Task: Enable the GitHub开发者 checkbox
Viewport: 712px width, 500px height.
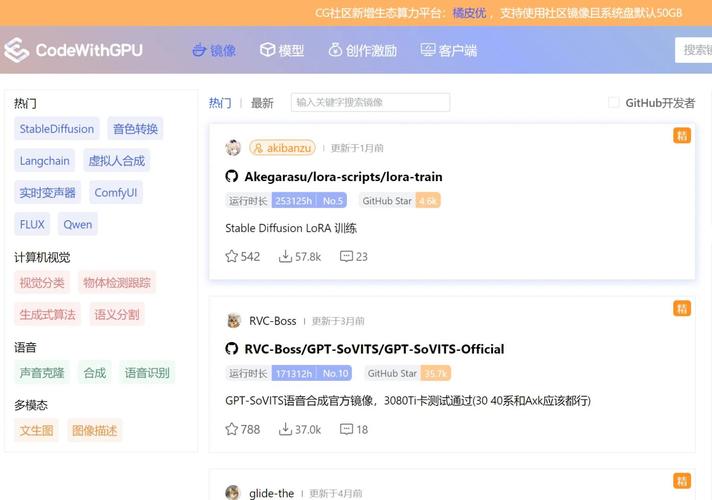Action: point(613,103)
